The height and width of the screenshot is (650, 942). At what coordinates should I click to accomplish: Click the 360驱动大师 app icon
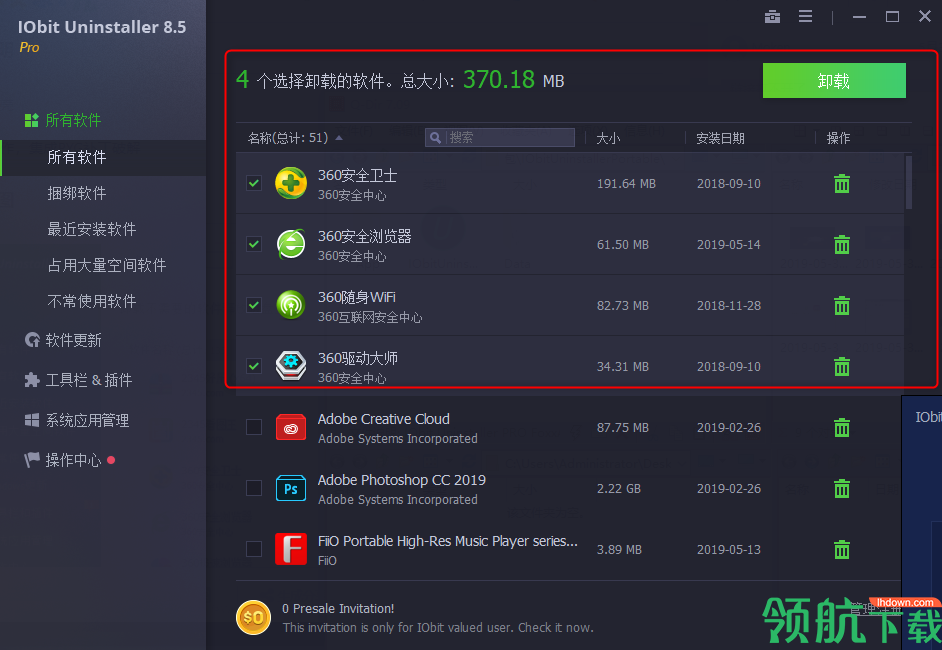pyautogui.click(x=291, y=366)
